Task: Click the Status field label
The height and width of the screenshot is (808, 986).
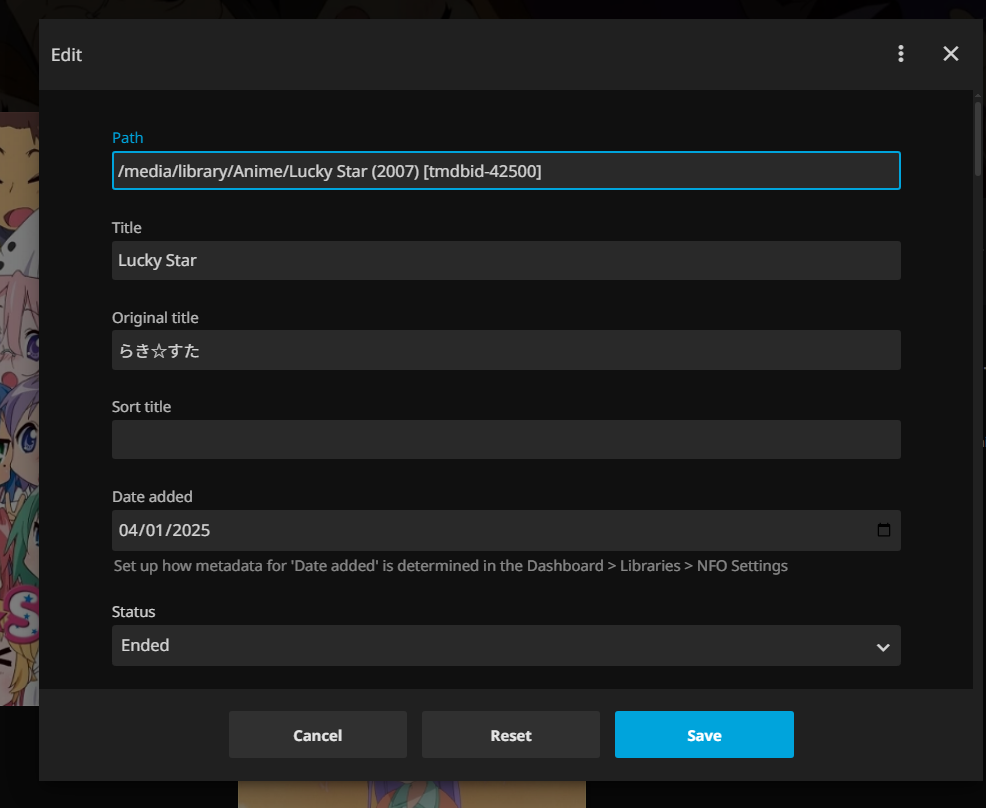Action: (134, 612)
